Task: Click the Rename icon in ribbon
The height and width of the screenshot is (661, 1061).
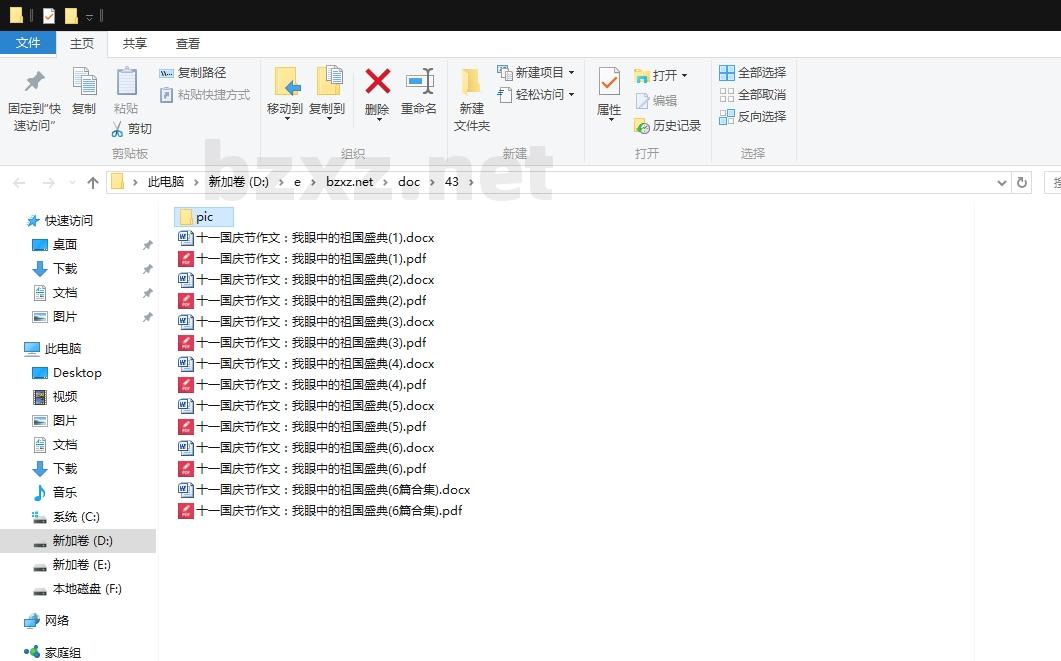Action: coord(419,82)
